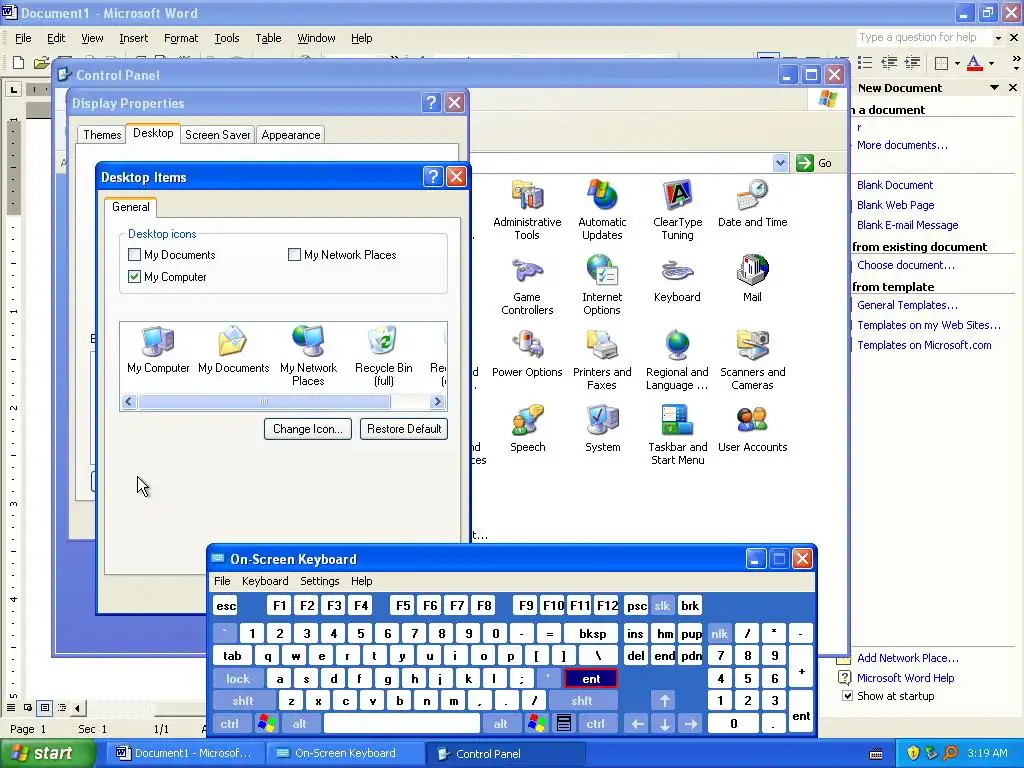Open Control Panel address bar dropdown
Image resolution: width=1024 pixels, height=768 pixels.
coord(780,163)
